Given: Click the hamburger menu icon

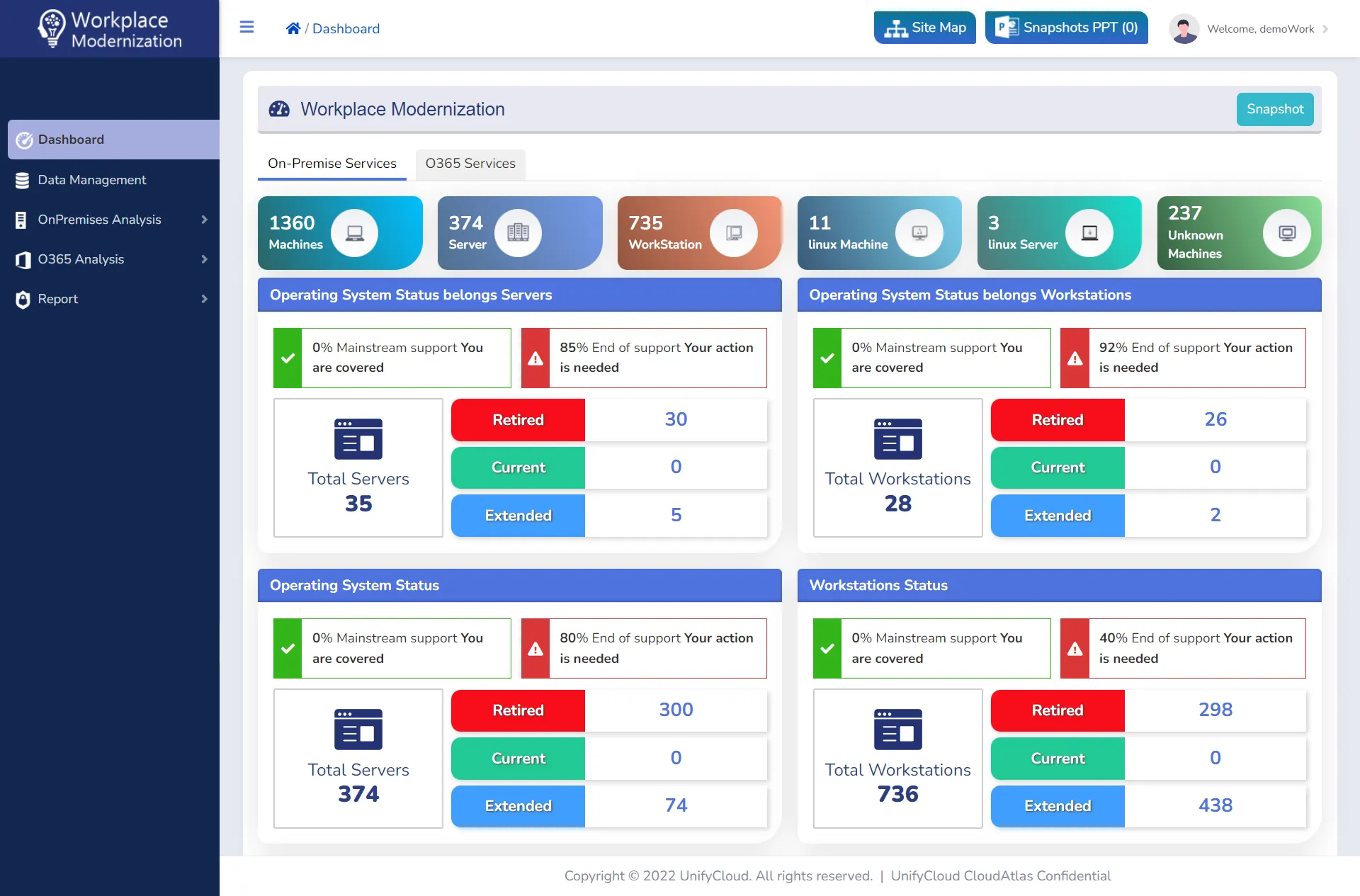Looking at the screenshot, I should click(246, 28).
